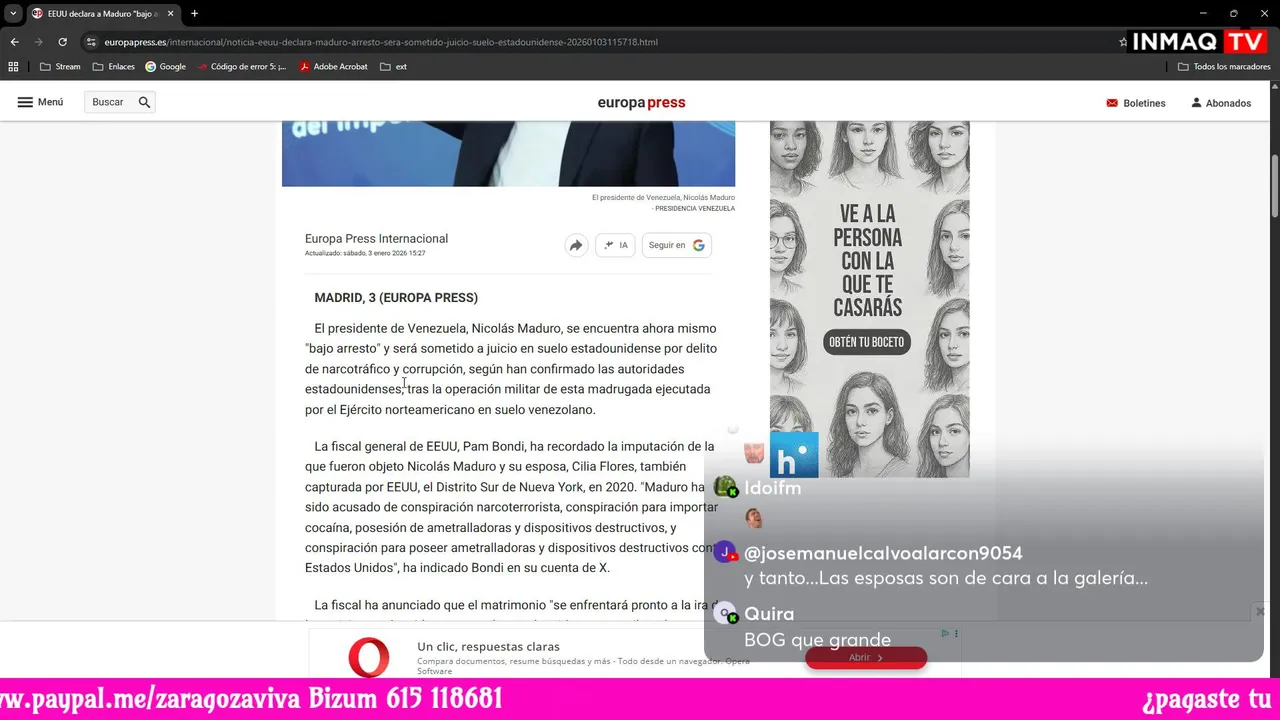Image resolution: width=1280 pixels, height=720 pixels.
Task: Click Seguir en Google button
Action: click(x=677, y=245)
